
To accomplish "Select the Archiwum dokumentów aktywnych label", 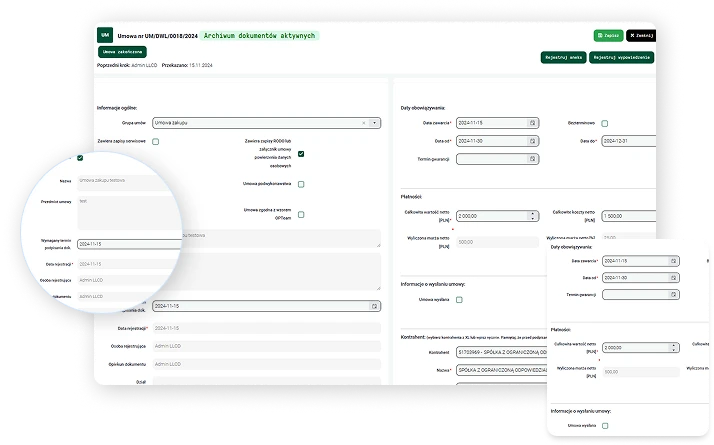I will [260, 35].
